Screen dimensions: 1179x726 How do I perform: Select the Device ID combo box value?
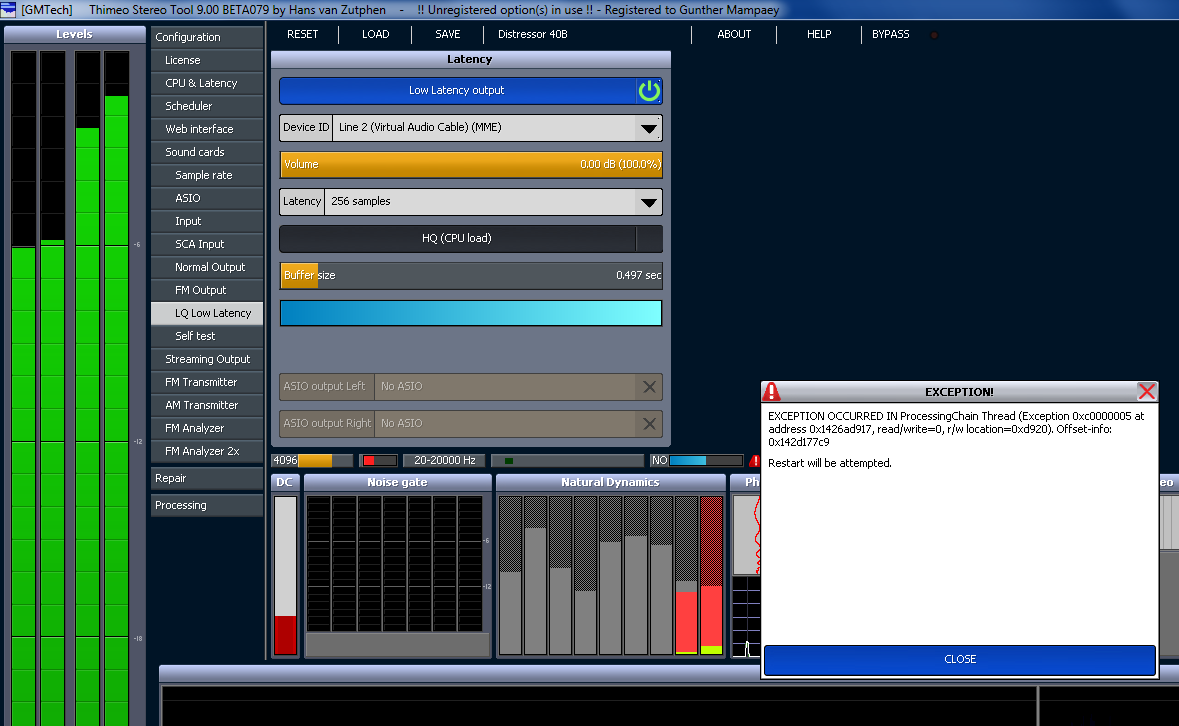click(x=485, y=128)
